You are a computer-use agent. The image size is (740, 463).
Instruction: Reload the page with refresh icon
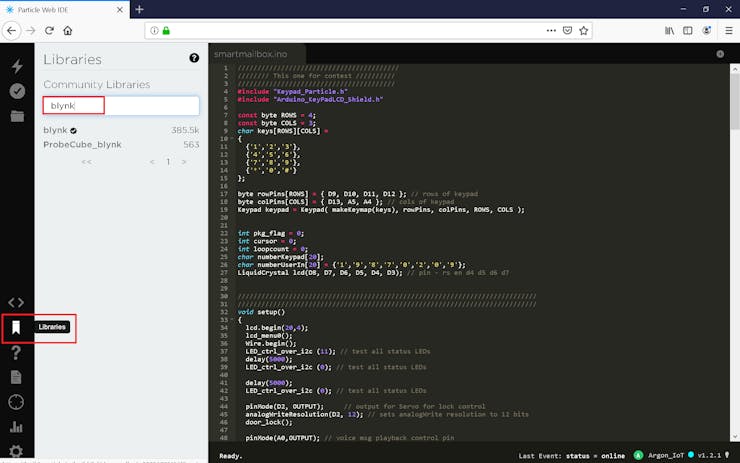[49, 31]
